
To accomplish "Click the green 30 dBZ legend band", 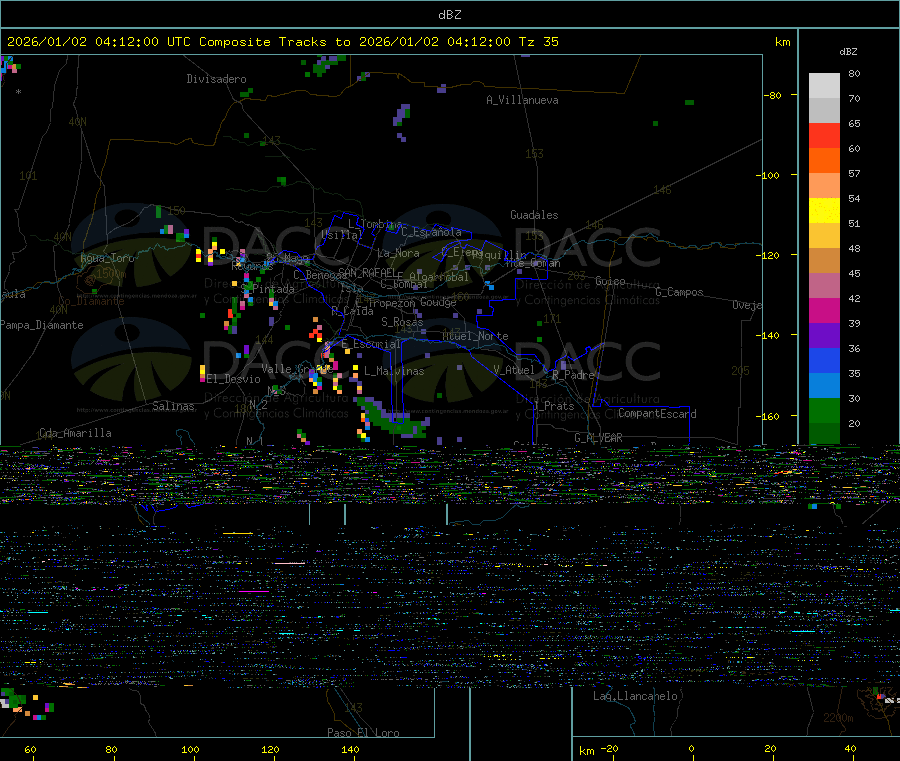I will 824,410.
